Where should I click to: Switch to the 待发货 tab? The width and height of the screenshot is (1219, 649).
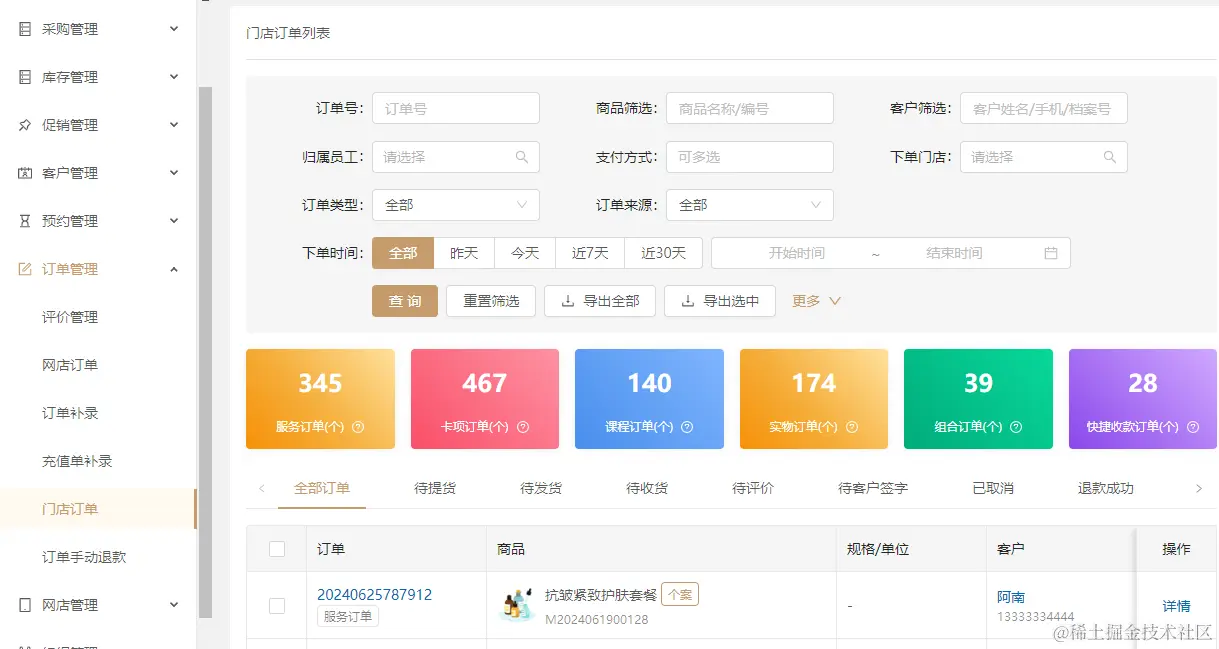(540, 488)
